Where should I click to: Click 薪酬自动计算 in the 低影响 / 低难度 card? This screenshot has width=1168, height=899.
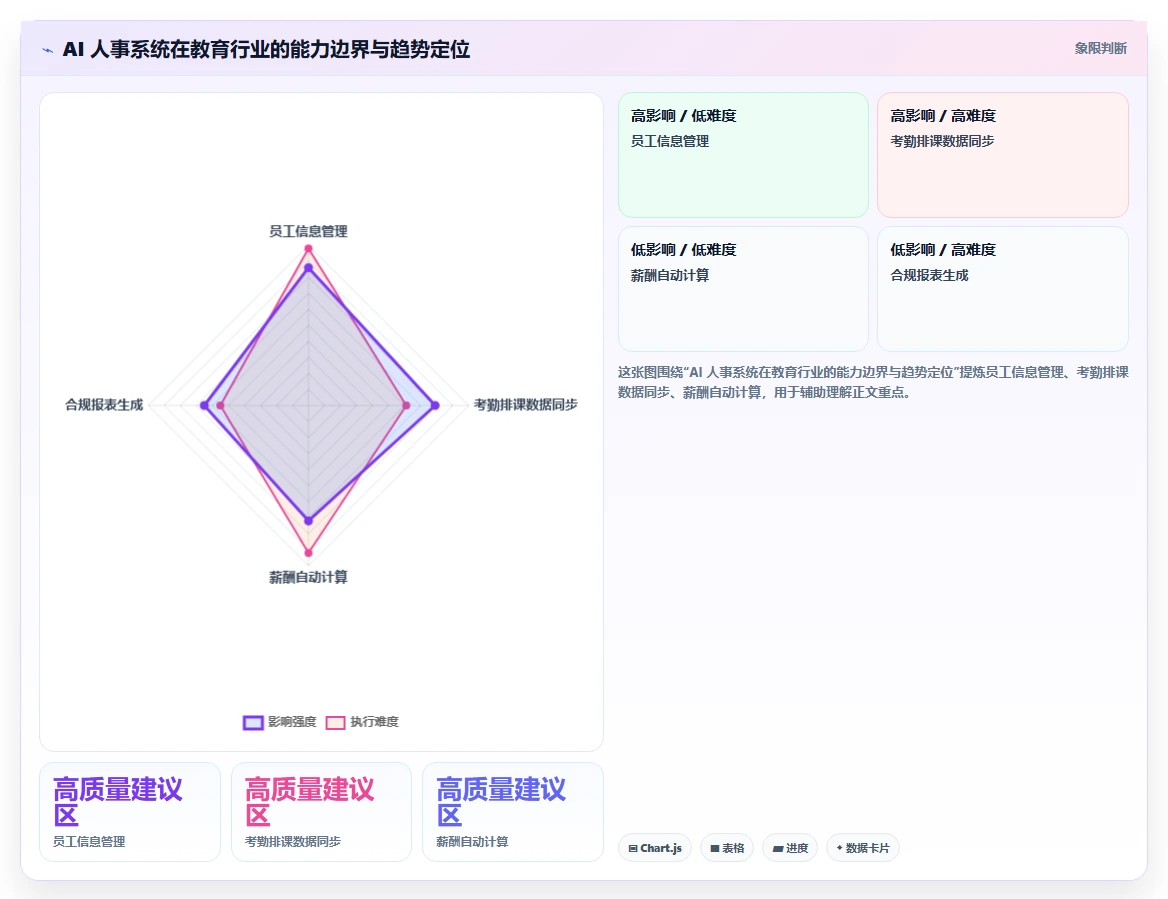click(670, 276)
